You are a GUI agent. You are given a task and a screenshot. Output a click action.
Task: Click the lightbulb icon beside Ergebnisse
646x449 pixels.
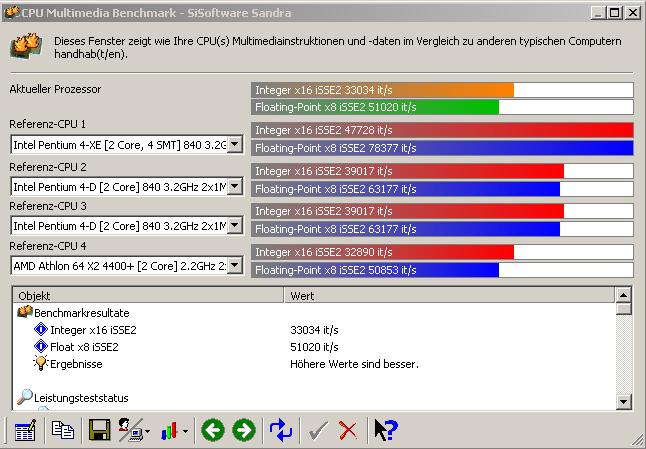point(41,363)
